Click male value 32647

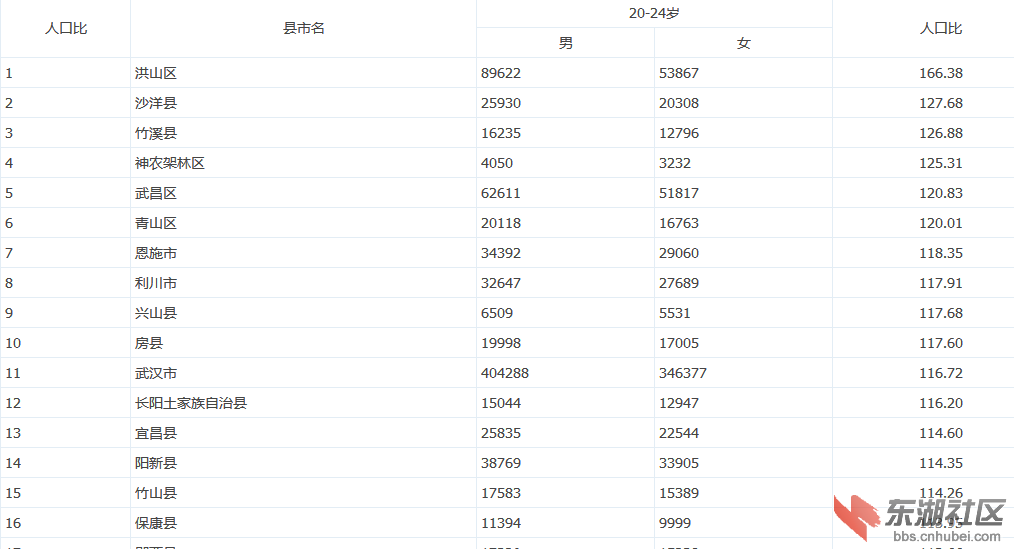501,283
